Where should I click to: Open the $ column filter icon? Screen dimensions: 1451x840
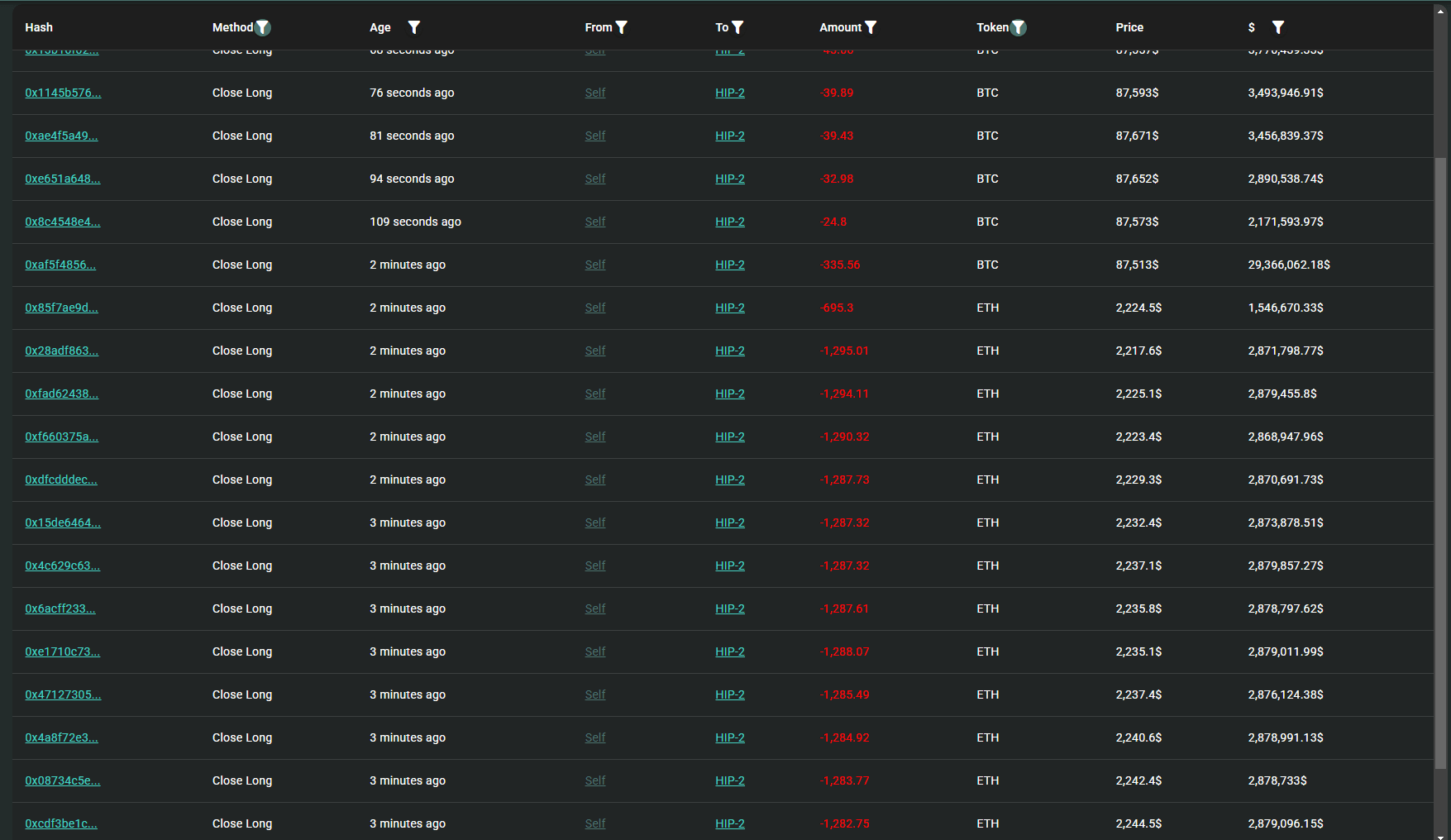(1278, 27)
